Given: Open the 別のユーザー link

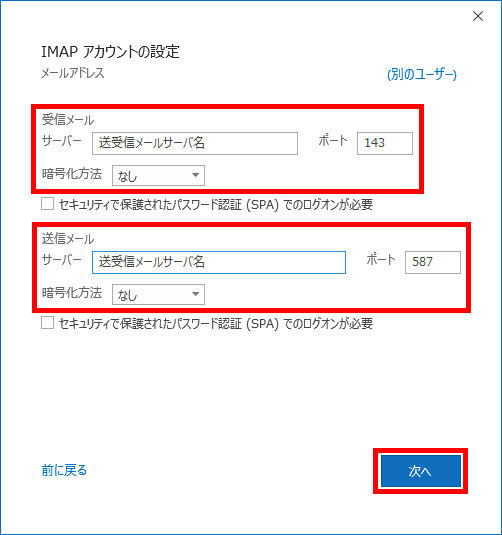Looking at the screenshot, I should tap(422, 74).
